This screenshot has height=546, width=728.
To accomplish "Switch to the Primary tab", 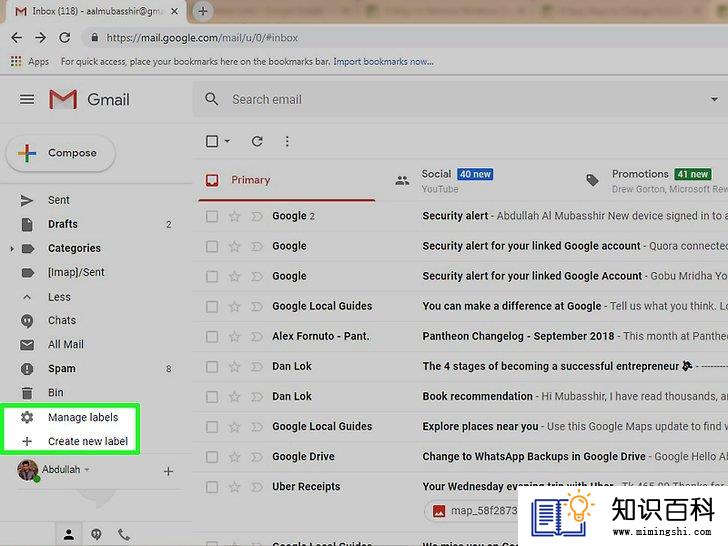I will [287, 180].
